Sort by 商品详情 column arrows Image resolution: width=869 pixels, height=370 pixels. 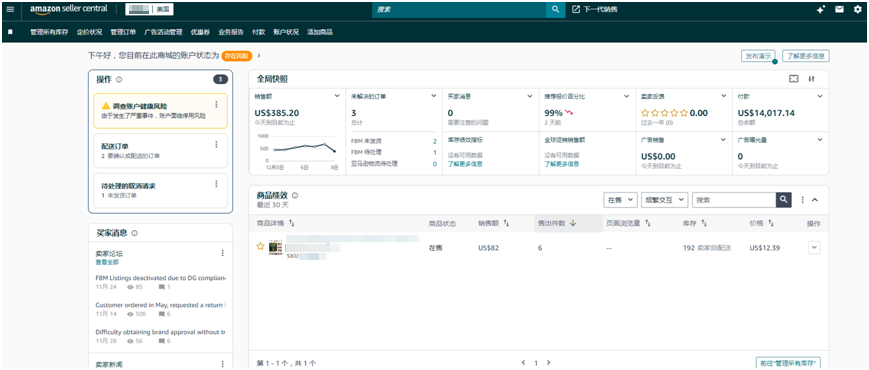(x=292, y=223)
